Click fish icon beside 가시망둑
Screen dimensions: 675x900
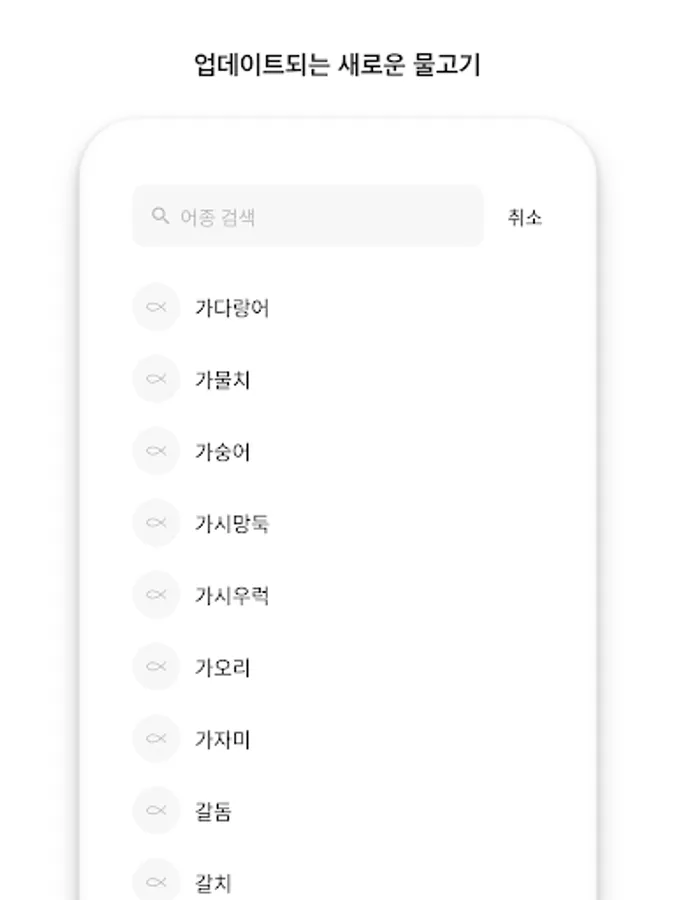156,522
